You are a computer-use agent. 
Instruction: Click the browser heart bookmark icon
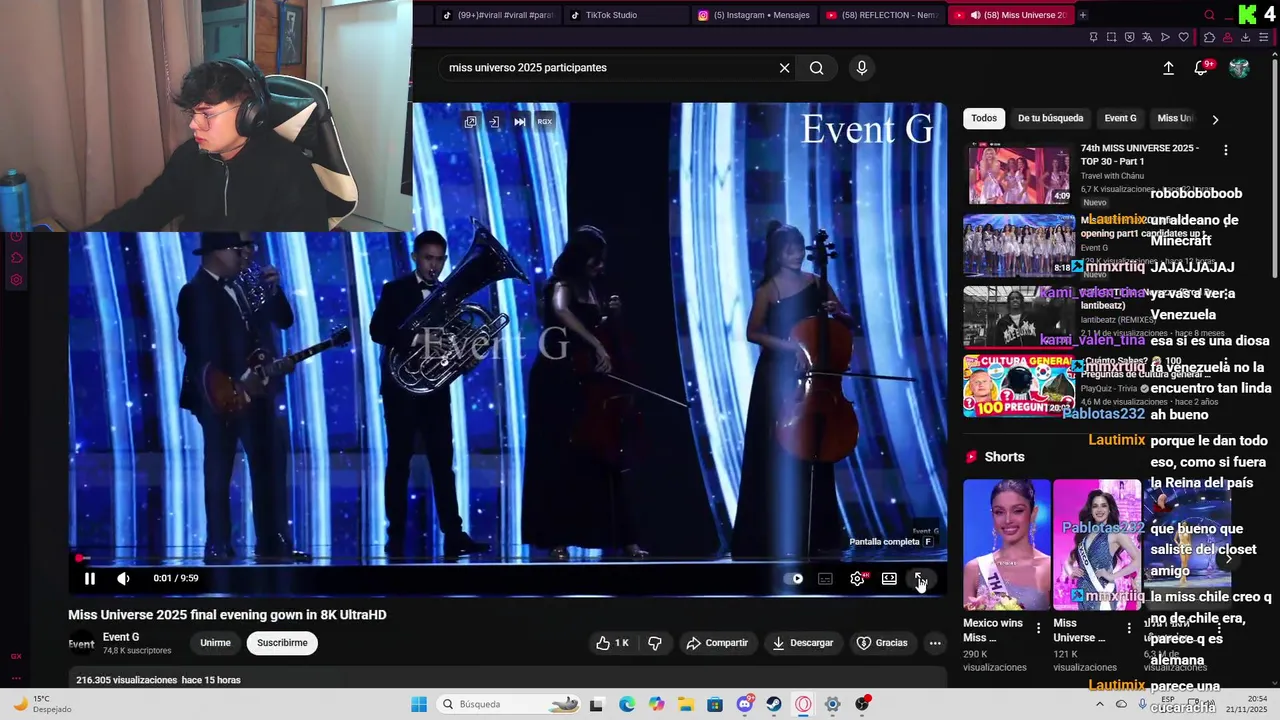pos(1183,37)
